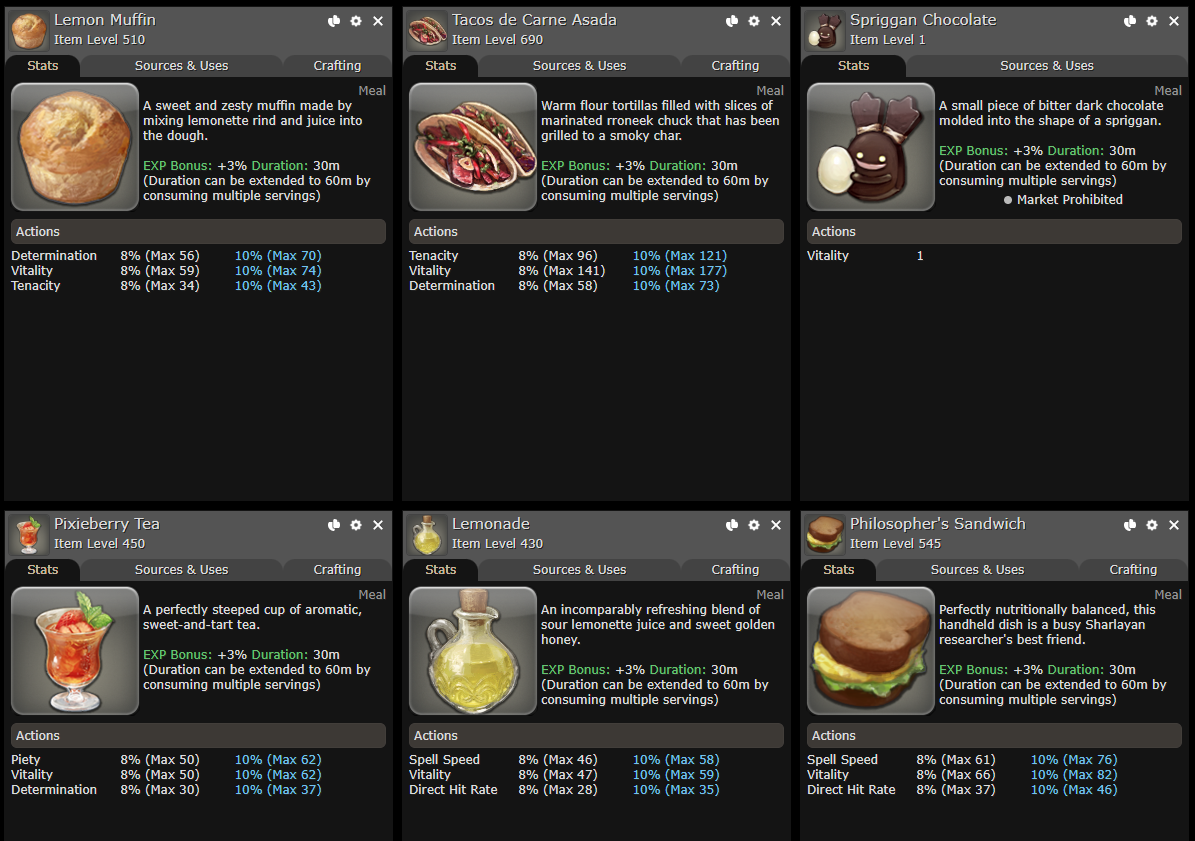Open settings gear on Pixieberry Tea panel
This screenshot has width=1195, height=841.
[356, 525]
